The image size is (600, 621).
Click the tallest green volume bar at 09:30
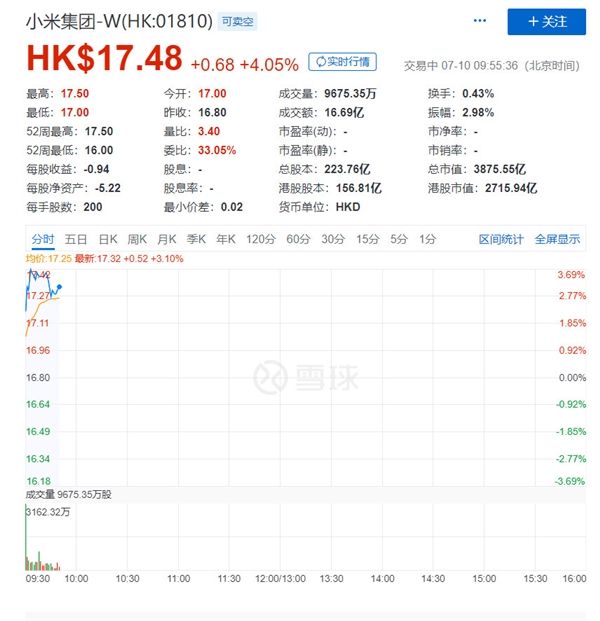click(26, 537)
